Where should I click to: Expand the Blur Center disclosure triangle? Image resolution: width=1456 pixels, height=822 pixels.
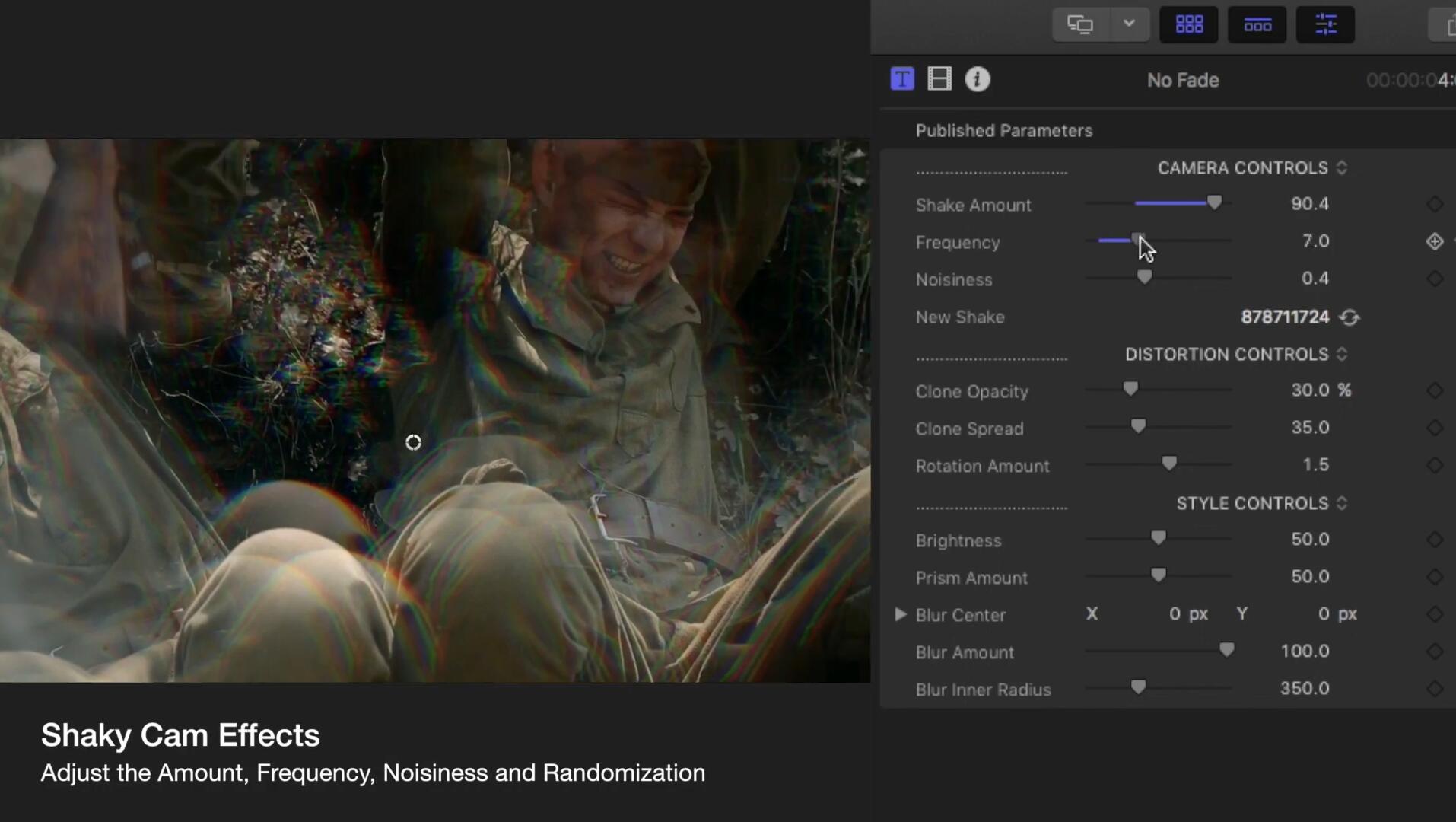pyautogui.click(x=900, y=615)
